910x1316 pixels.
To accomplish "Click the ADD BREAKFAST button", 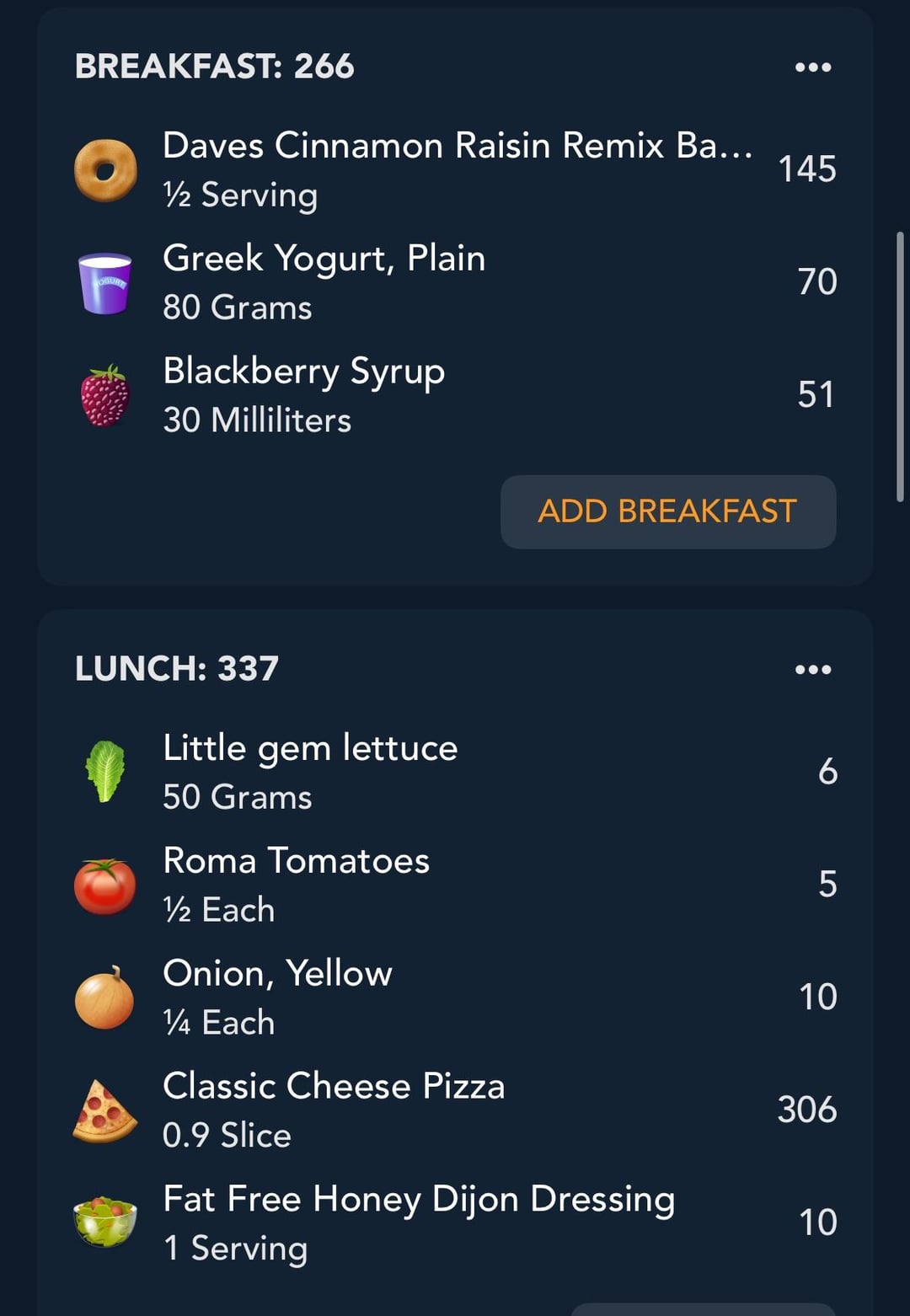I will [x=668, y=511].
